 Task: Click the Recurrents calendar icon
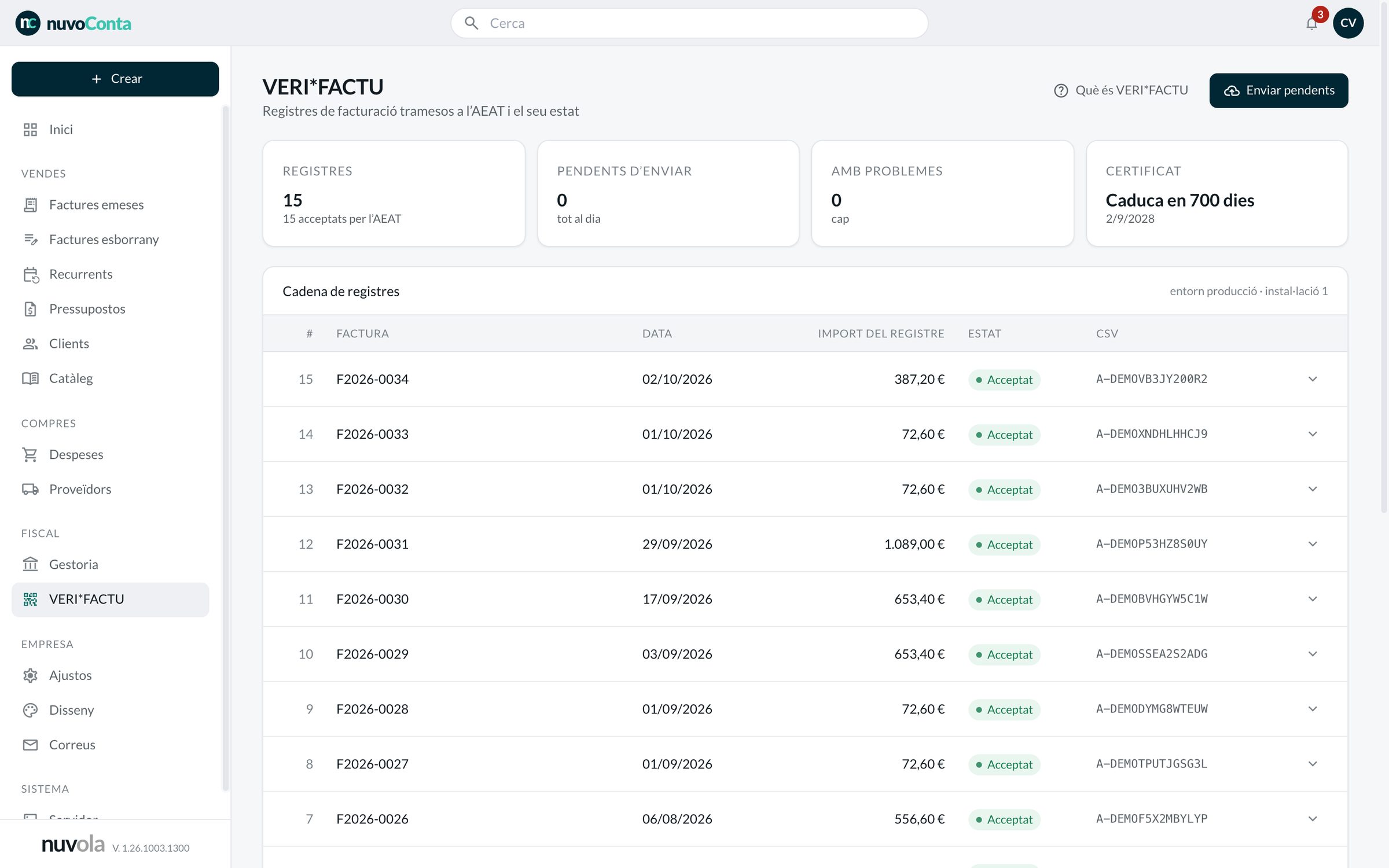[30, 274]
